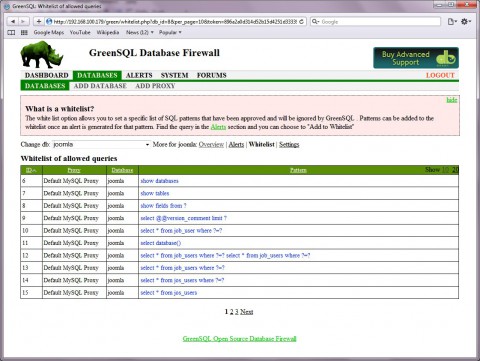Open the 'show databases' pattern
The image size is (480, 361).
click(x=159, y=181)
